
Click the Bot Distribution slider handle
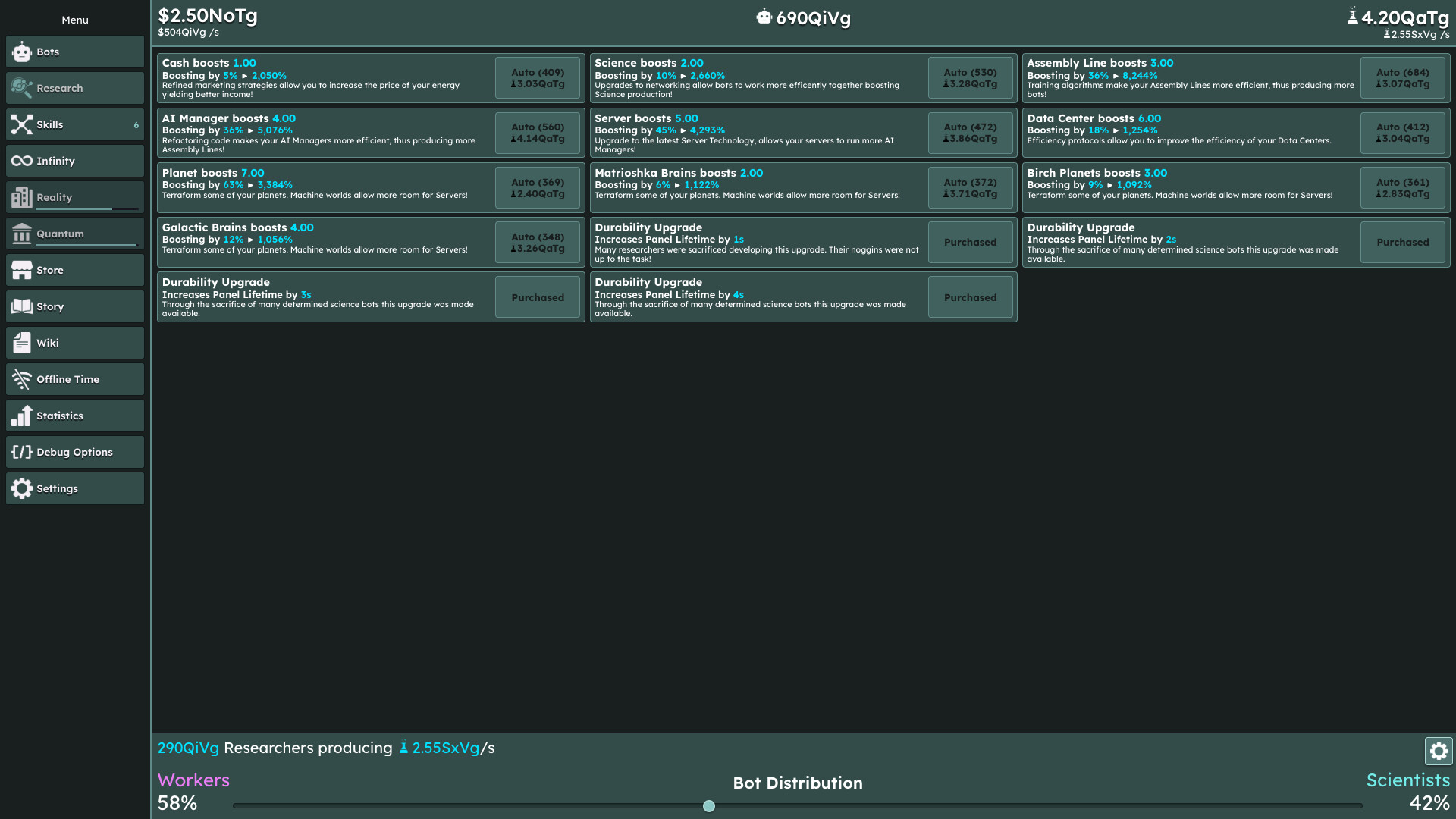pos(709,806)
